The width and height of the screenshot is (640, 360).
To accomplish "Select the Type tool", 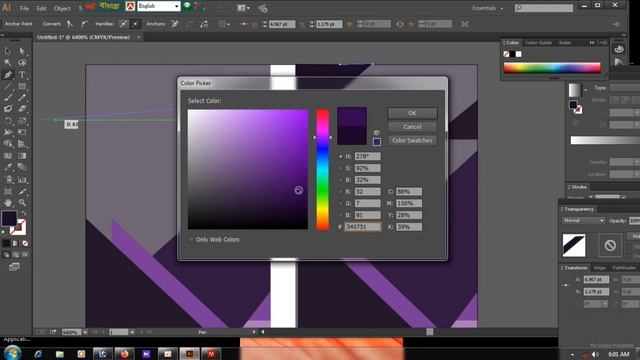I will 22,75.
